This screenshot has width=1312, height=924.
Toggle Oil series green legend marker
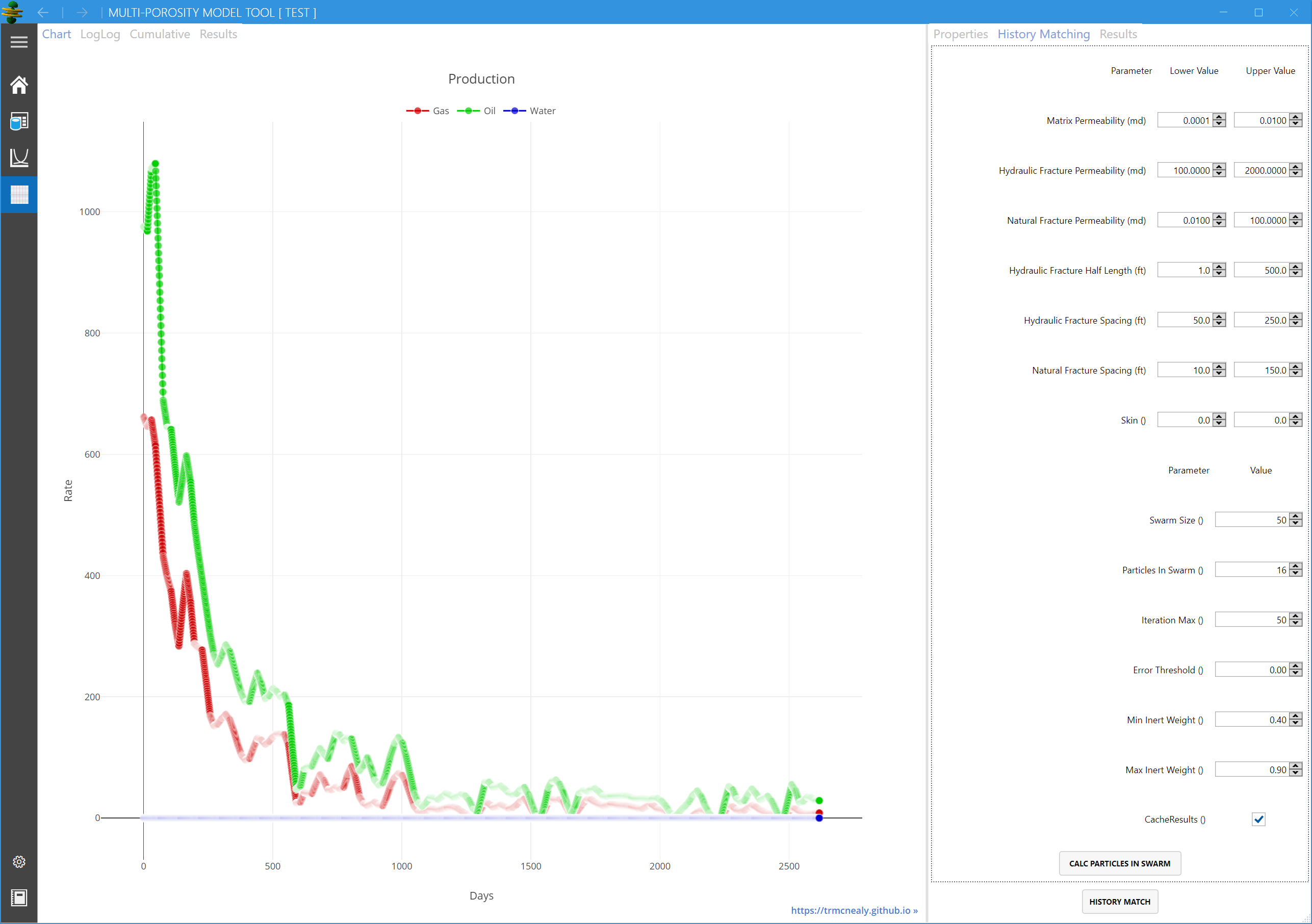click(468, 111)
